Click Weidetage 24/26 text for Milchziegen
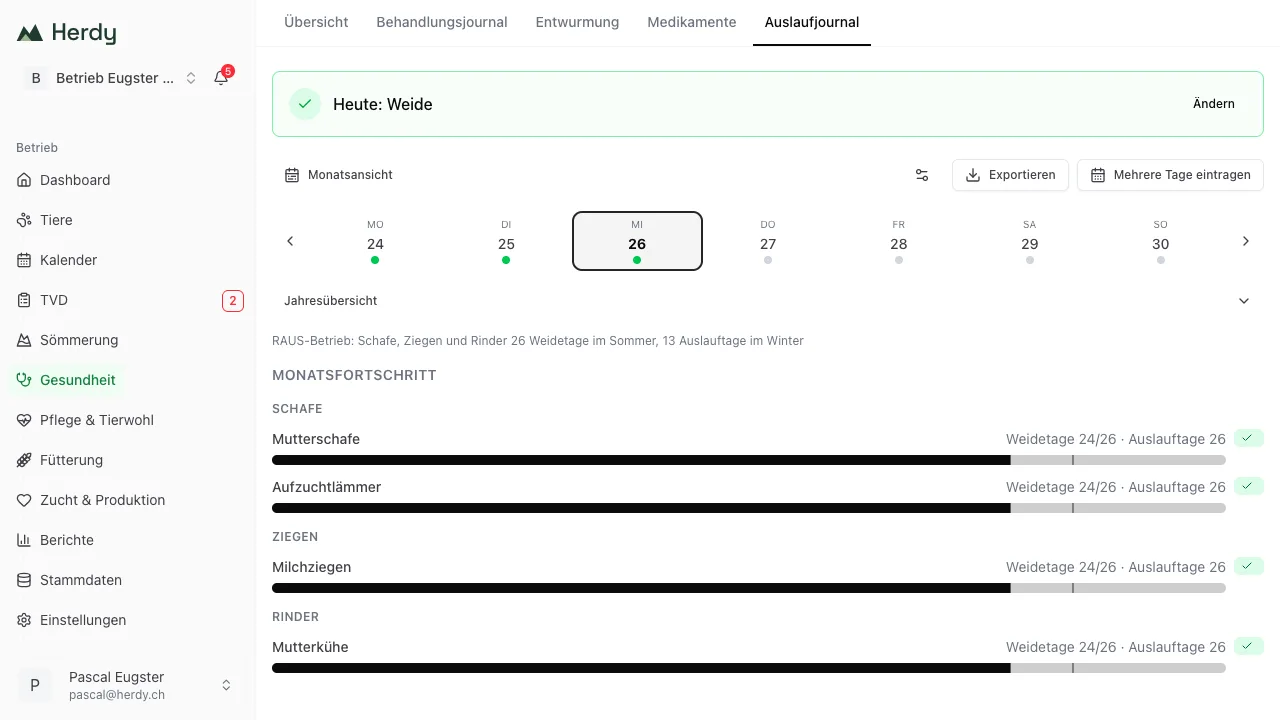Image resolution: width=1280 pixels, height=720 pixels. tap(1061, 567)
